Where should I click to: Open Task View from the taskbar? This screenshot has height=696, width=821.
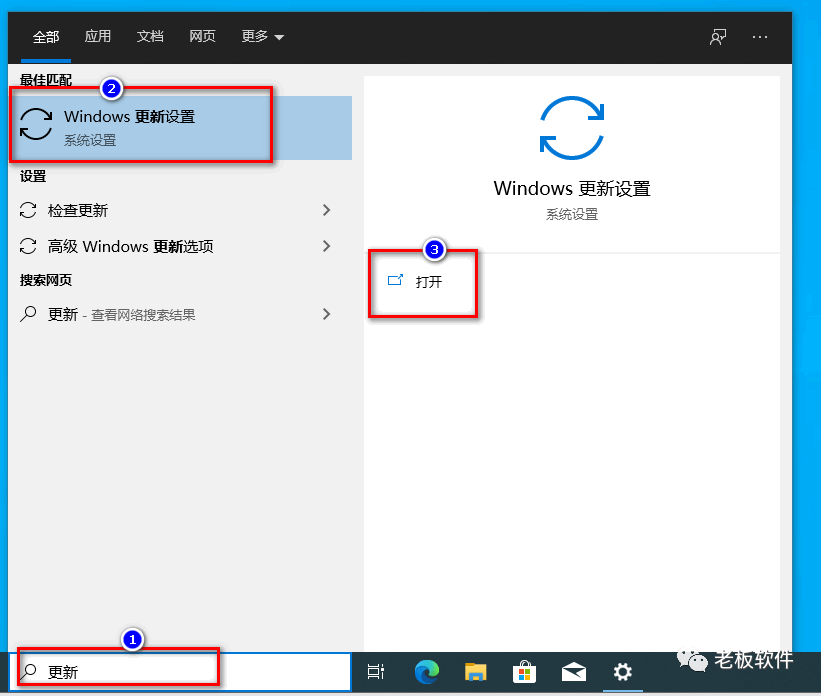click(376, 672)
